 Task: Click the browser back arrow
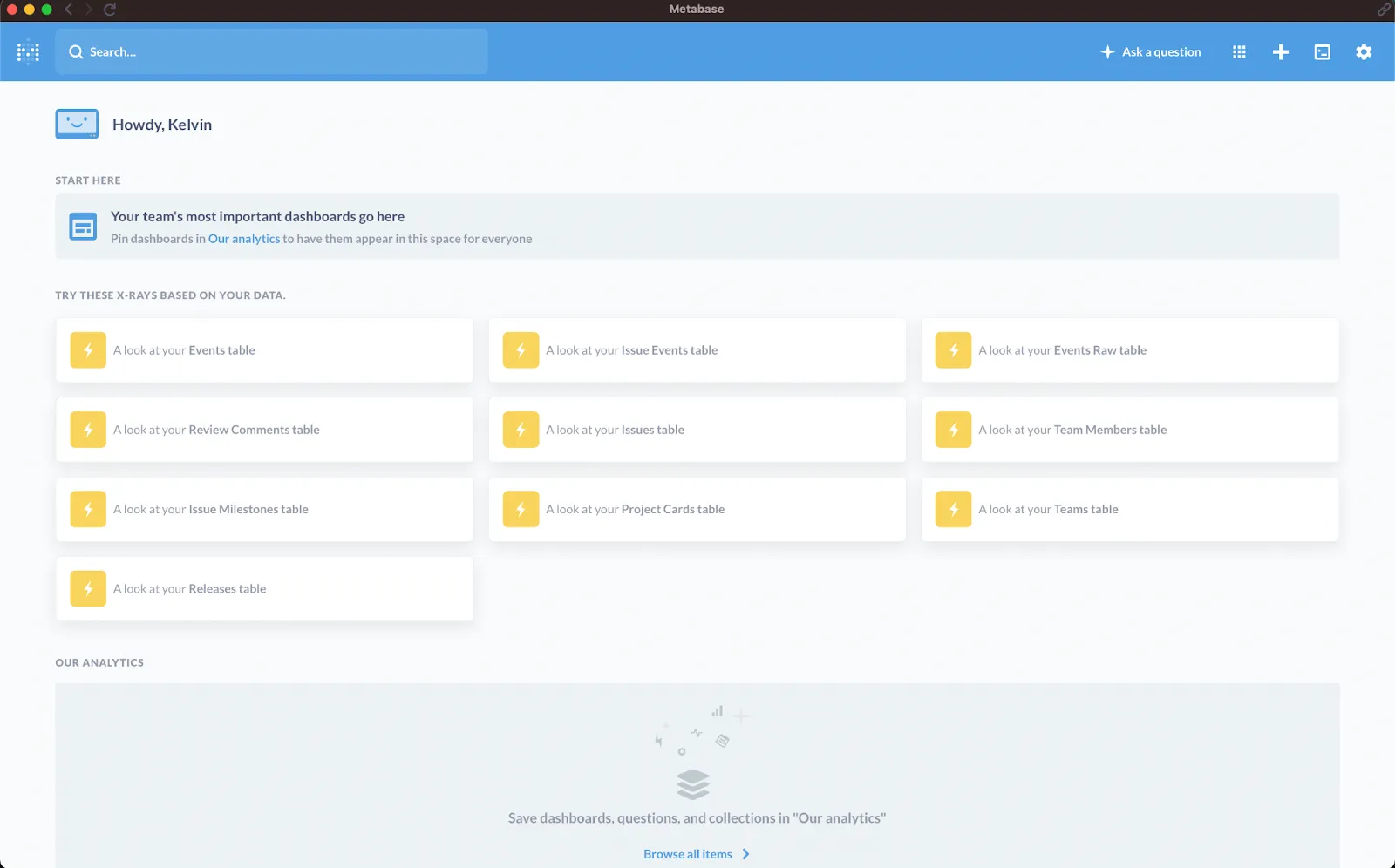(x=69, y=10)
